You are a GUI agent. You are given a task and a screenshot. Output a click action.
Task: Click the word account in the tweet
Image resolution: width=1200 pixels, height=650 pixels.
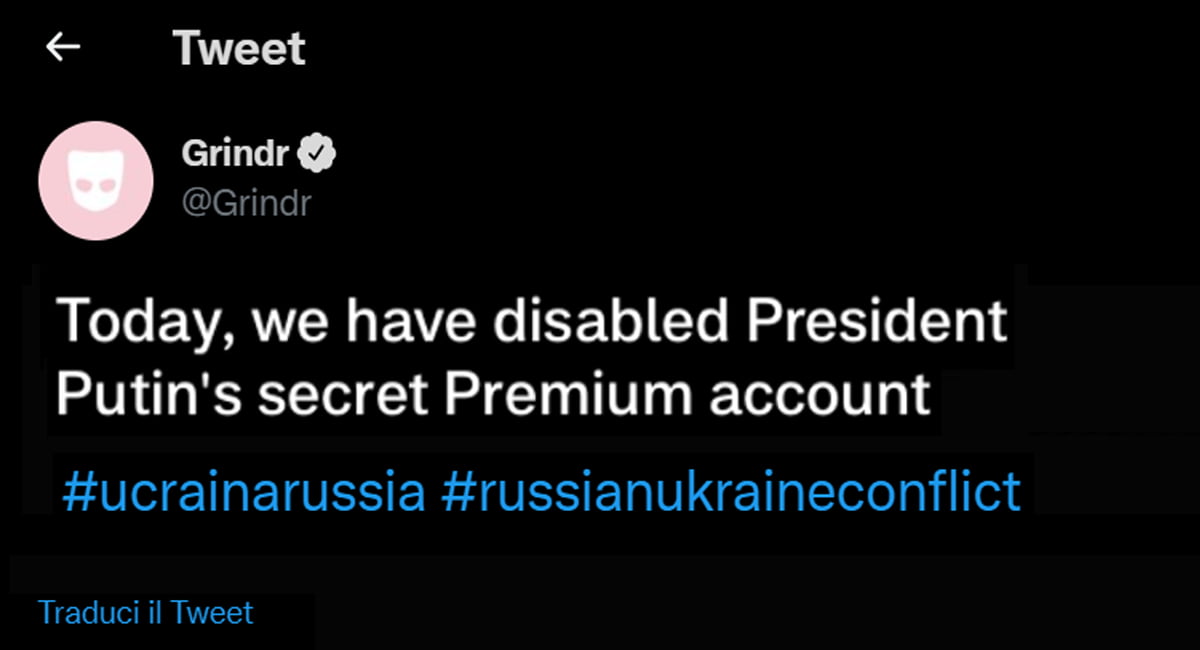point(820,395)
